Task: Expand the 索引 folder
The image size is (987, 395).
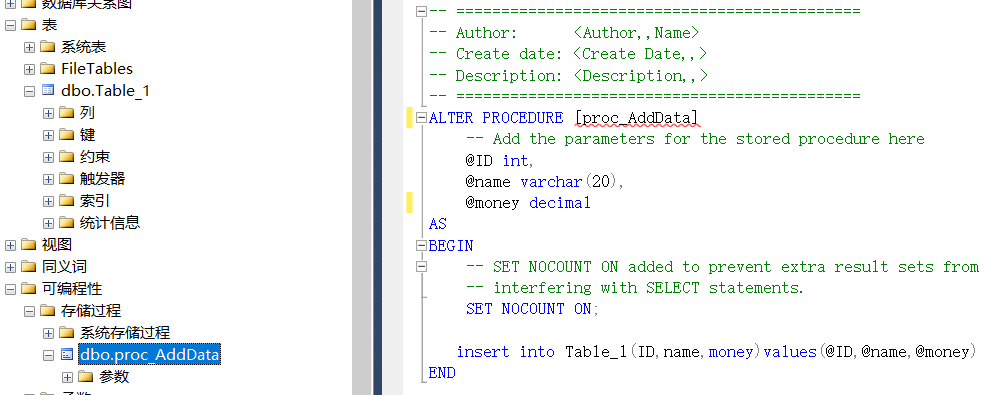Action: [x=48, y=201]
